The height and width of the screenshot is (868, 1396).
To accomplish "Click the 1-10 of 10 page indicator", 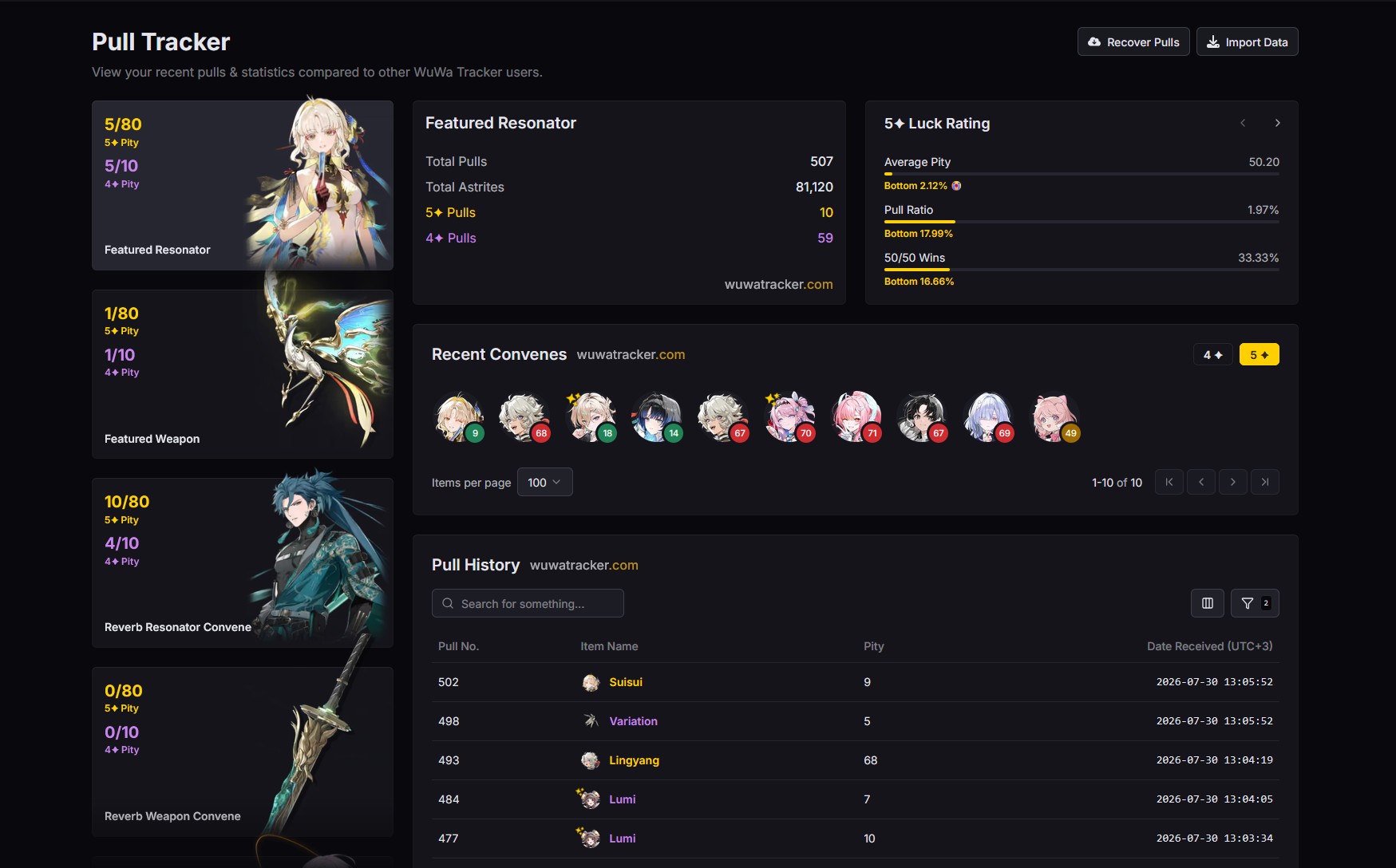I will [1117, 483].
